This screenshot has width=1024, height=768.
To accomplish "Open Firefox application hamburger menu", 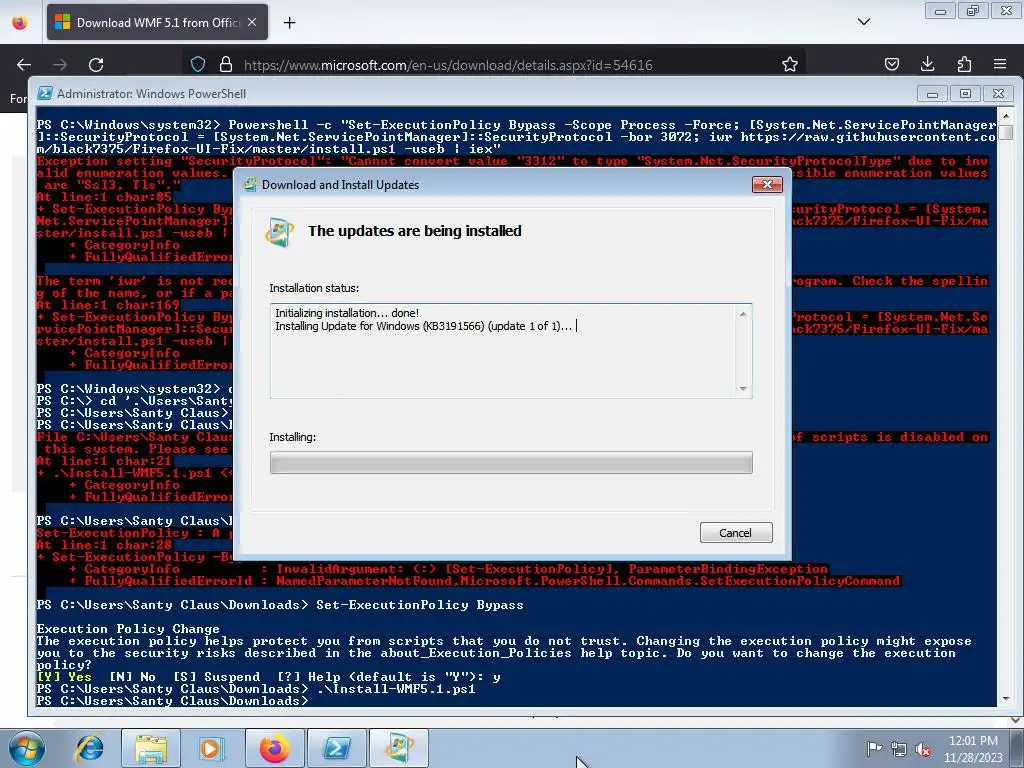I will (1000, 65).
